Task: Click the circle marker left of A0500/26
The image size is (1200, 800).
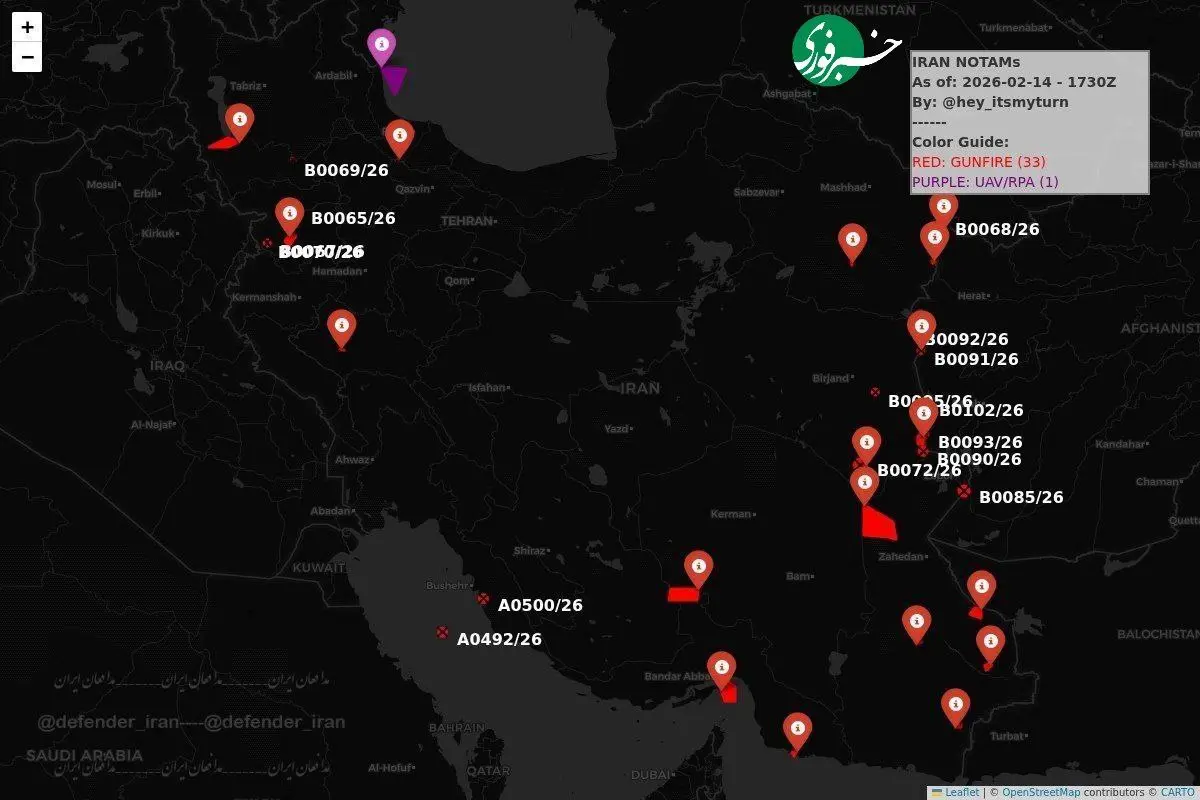Action: tap(483, 599)
